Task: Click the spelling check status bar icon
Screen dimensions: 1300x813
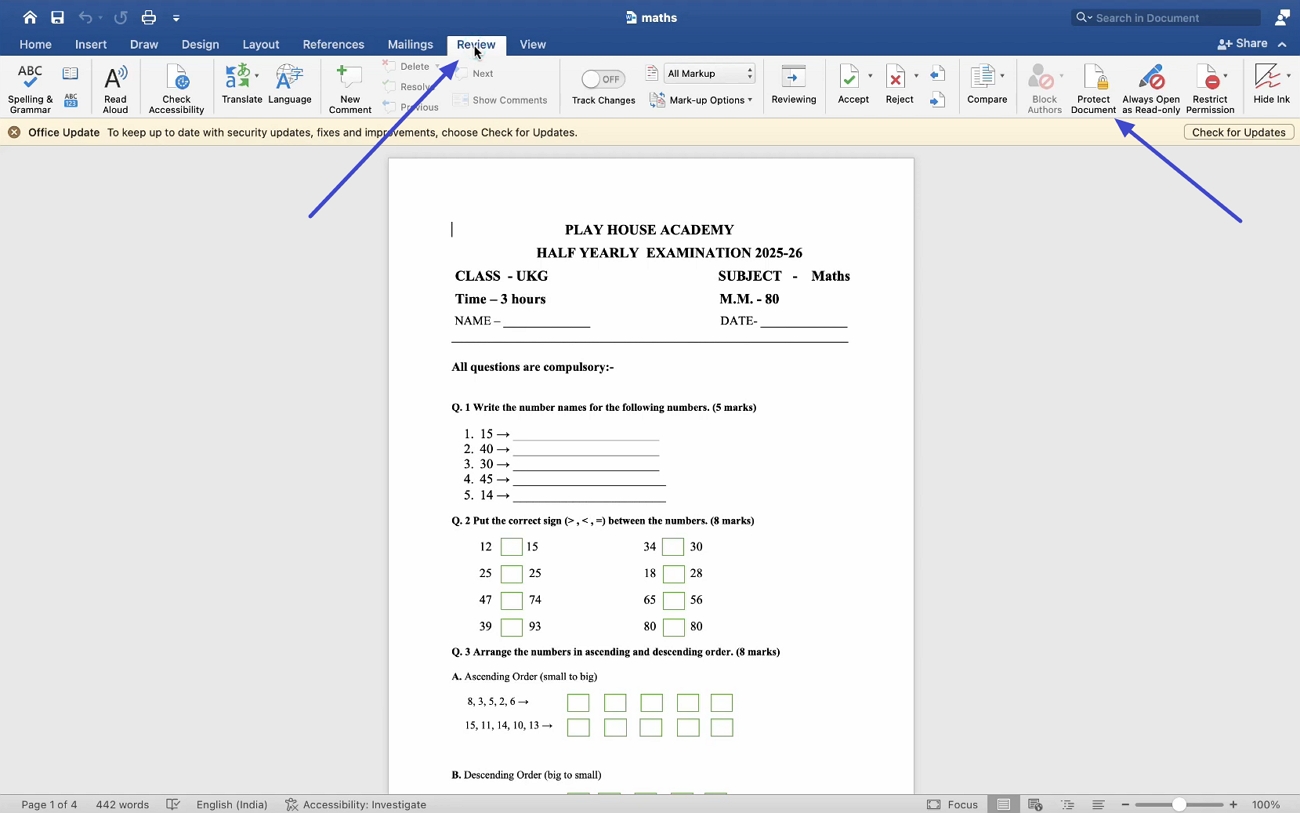Action: (x=173, y=804)
